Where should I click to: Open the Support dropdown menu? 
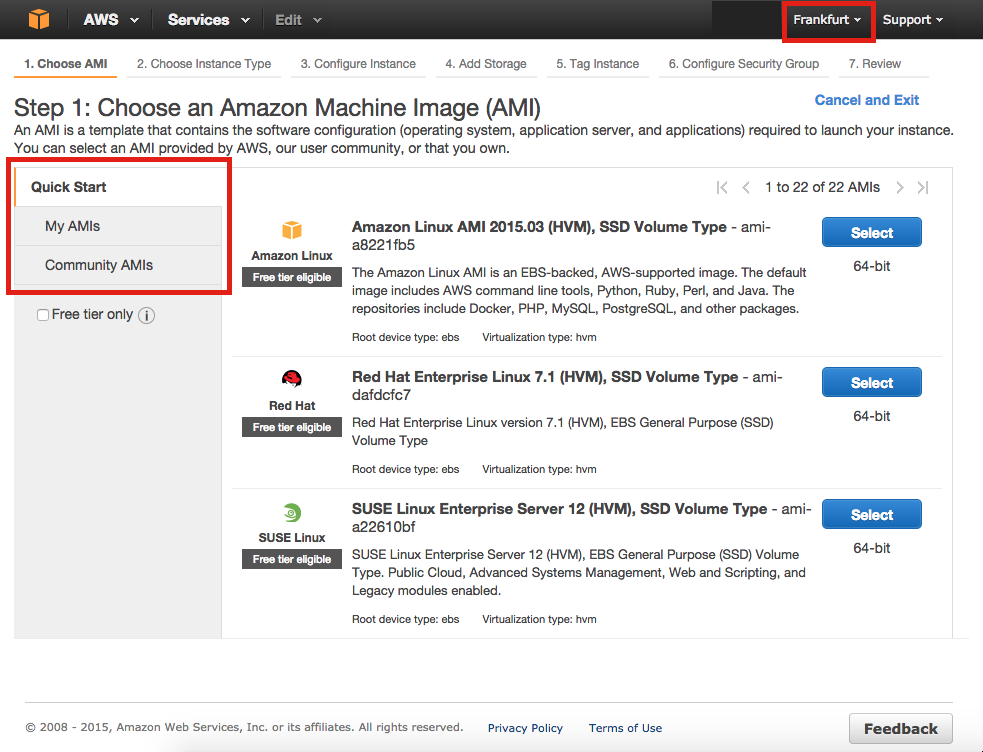(x=913, y=19)
